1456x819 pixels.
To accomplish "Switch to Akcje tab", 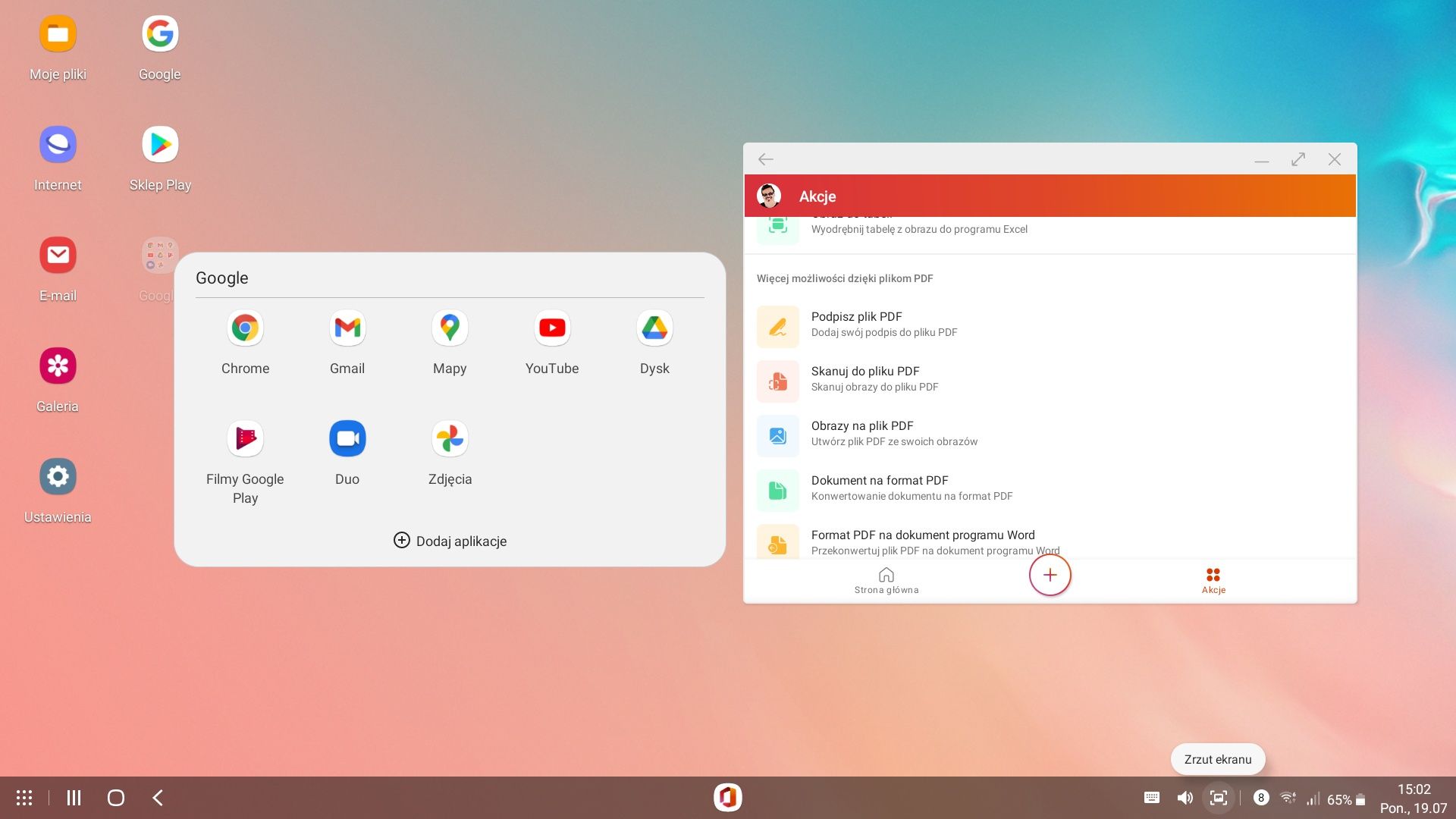I will (x=1213, y=581).
